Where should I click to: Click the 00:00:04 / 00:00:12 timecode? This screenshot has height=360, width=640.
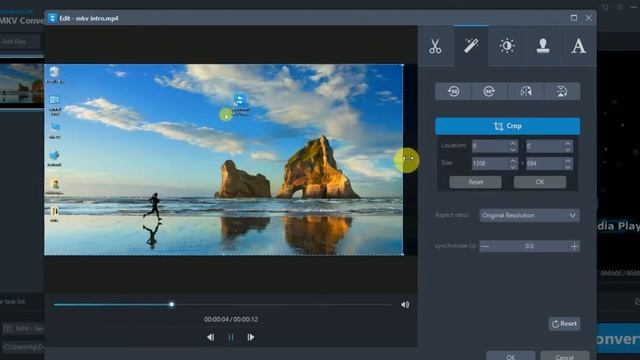pos(231,320)
